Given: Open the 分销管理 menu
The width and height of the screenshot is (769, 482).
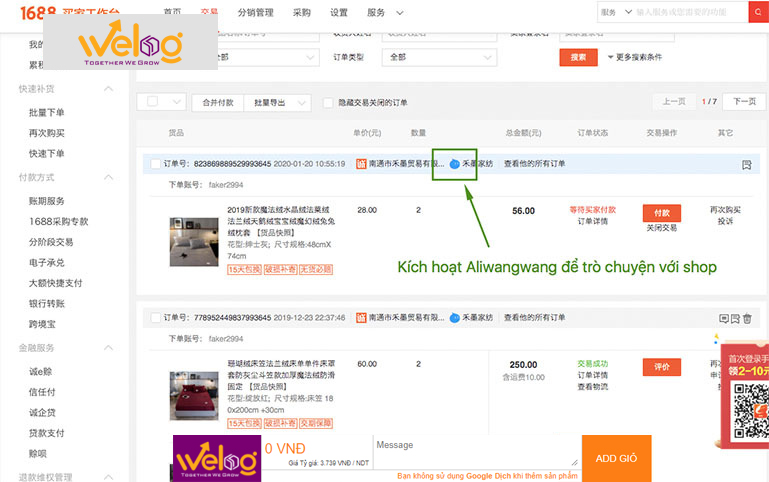Looking at the screenshot, I should coord(256,13).
